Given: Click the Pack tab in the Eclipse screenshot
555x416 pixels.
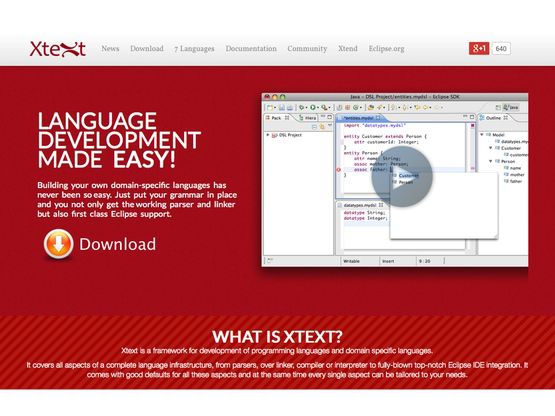Looking at the screenshot, I should (278, 118).
